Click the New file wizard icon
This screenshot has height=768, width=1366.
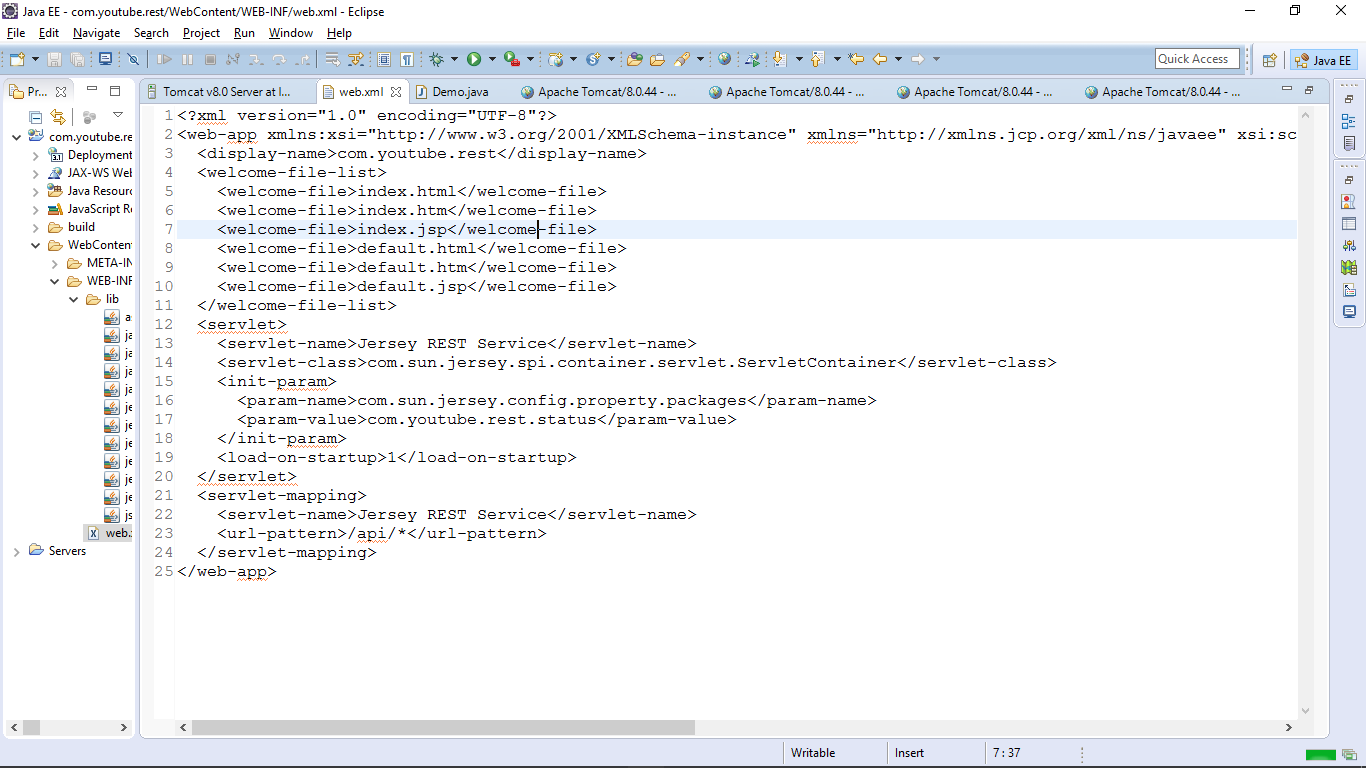tap(17, 59)
